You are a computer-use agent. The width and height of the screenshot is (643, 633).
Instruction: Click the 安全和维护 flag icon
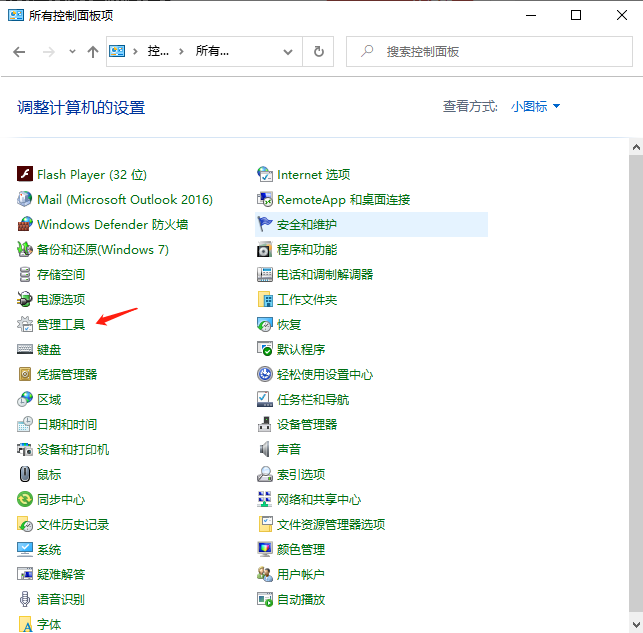264,224
